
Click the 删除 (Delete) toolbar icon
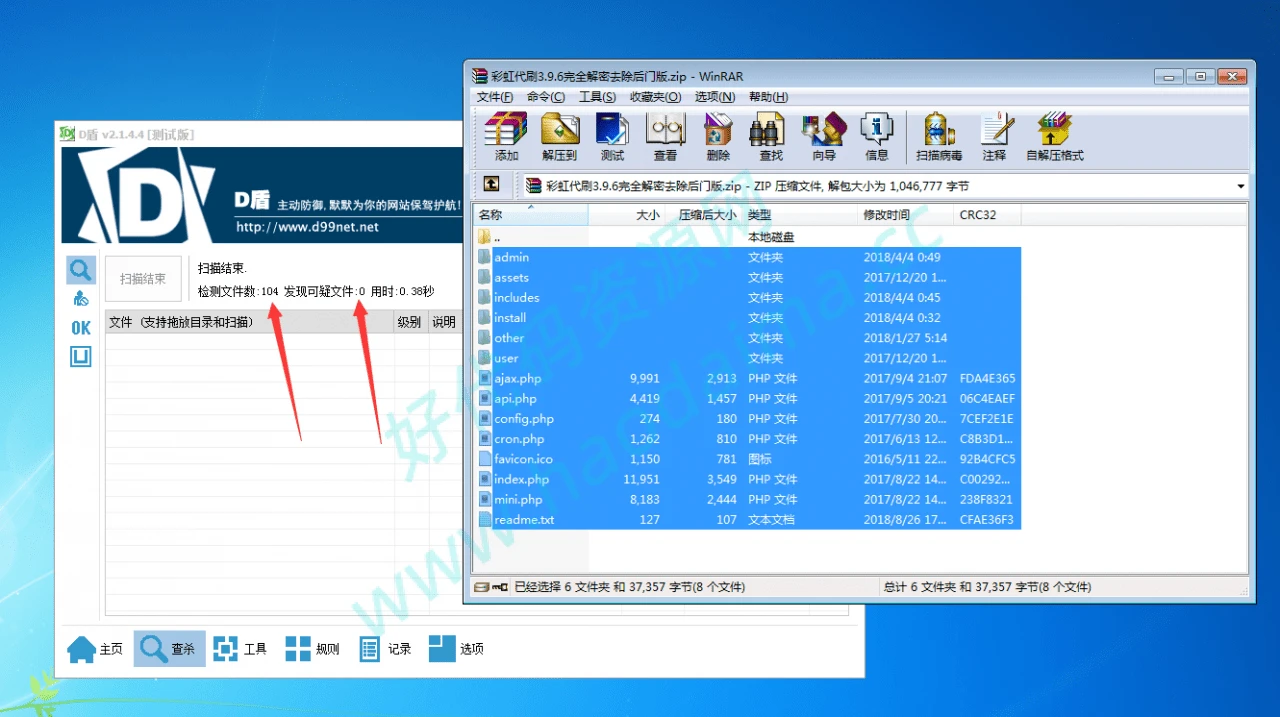[718, 135]
